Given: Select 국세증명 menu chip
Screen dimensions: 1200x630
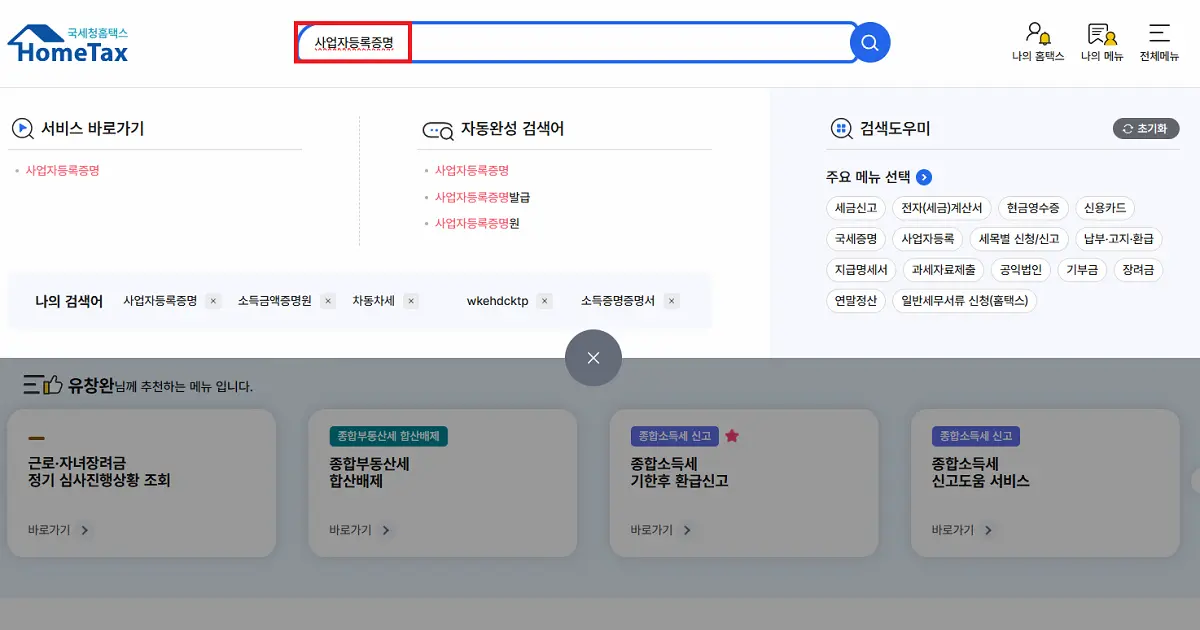Looking at the screenshot, I should [x=856, y=239].
